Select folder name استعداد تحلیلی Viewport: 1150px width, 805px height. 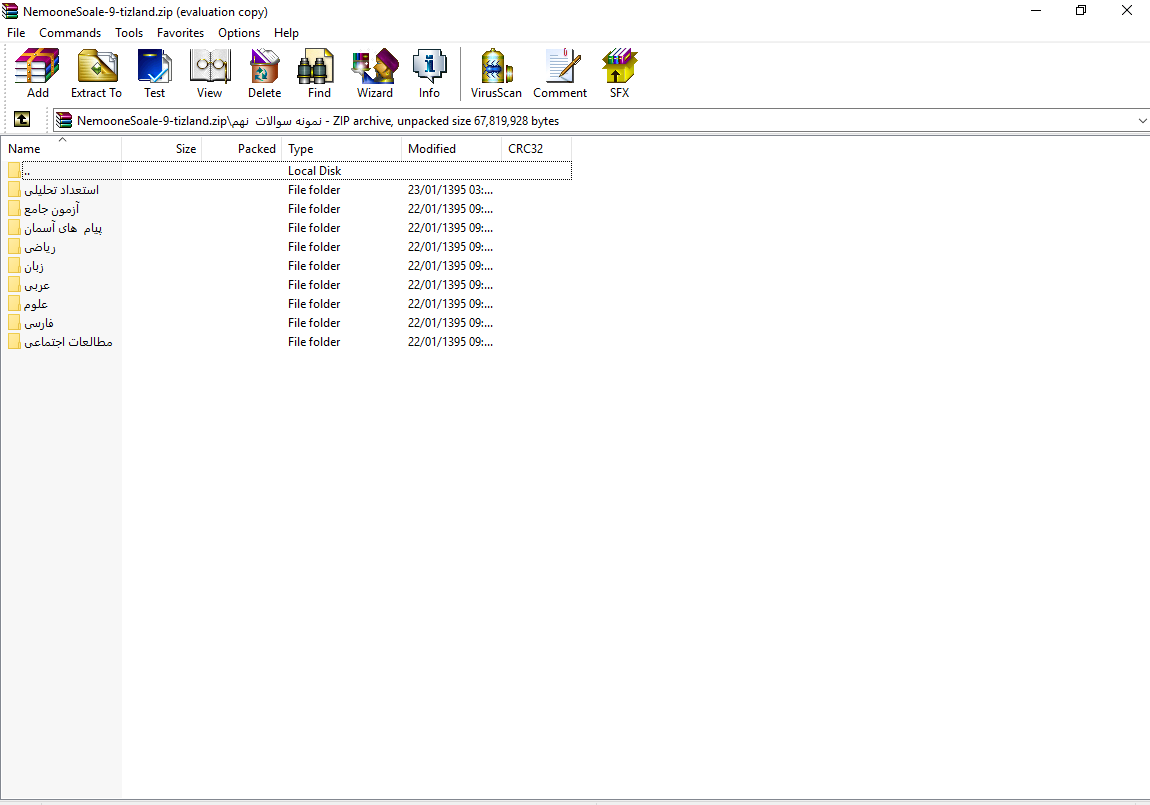[x=62, y=190]
